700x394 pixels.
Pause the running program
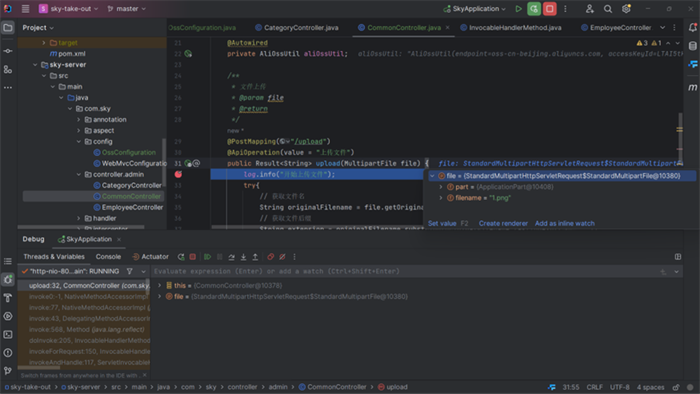pyautogui.click(x=220, y=257)
